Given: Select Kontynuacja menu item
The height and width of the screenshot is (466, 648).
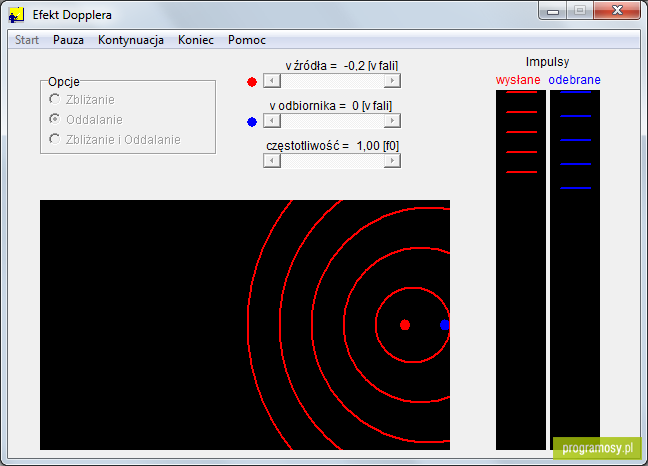Looking at the screenshot, I should click(x=131, y=40).
